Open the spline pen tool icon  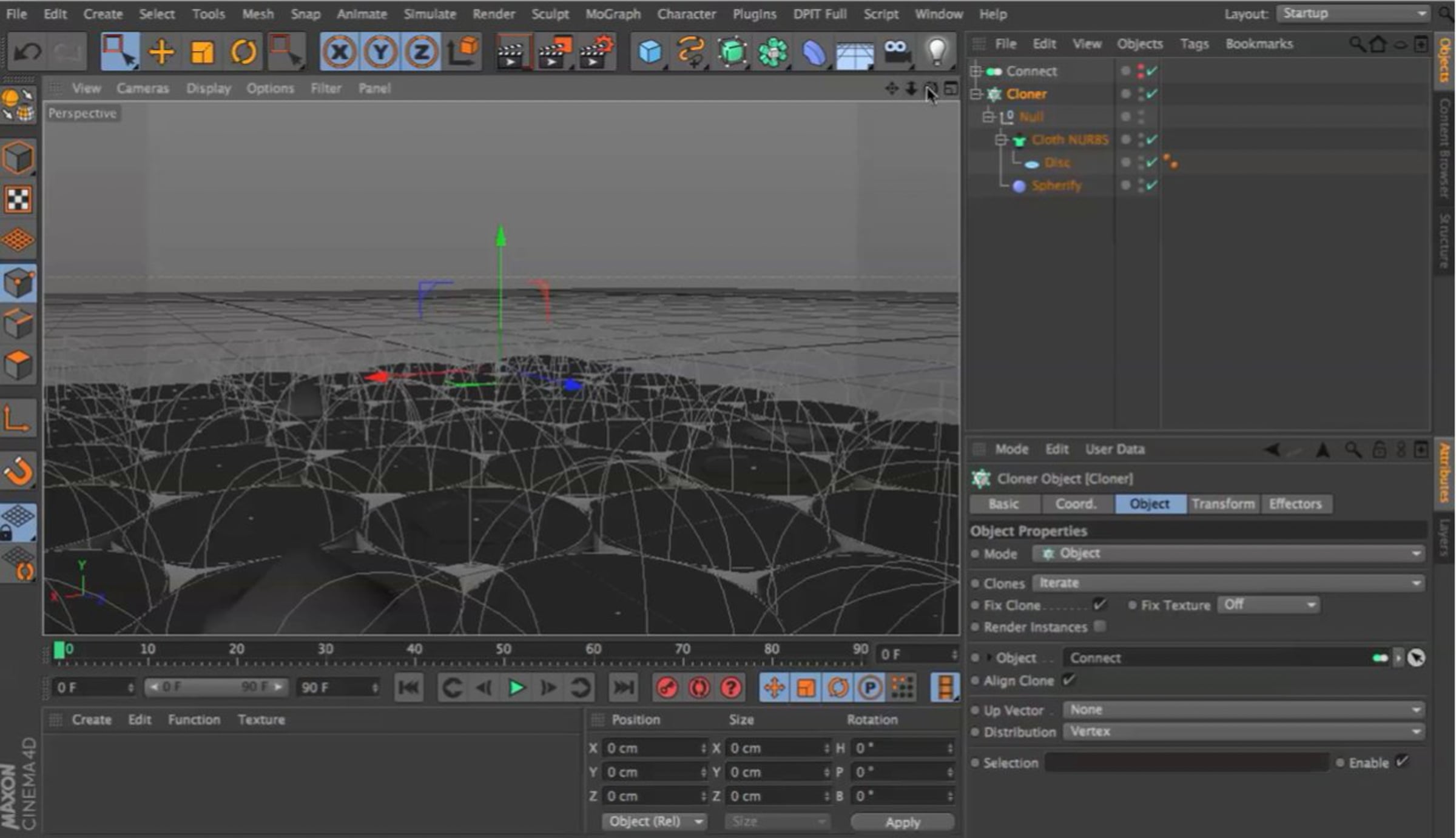tap(691, 52)
